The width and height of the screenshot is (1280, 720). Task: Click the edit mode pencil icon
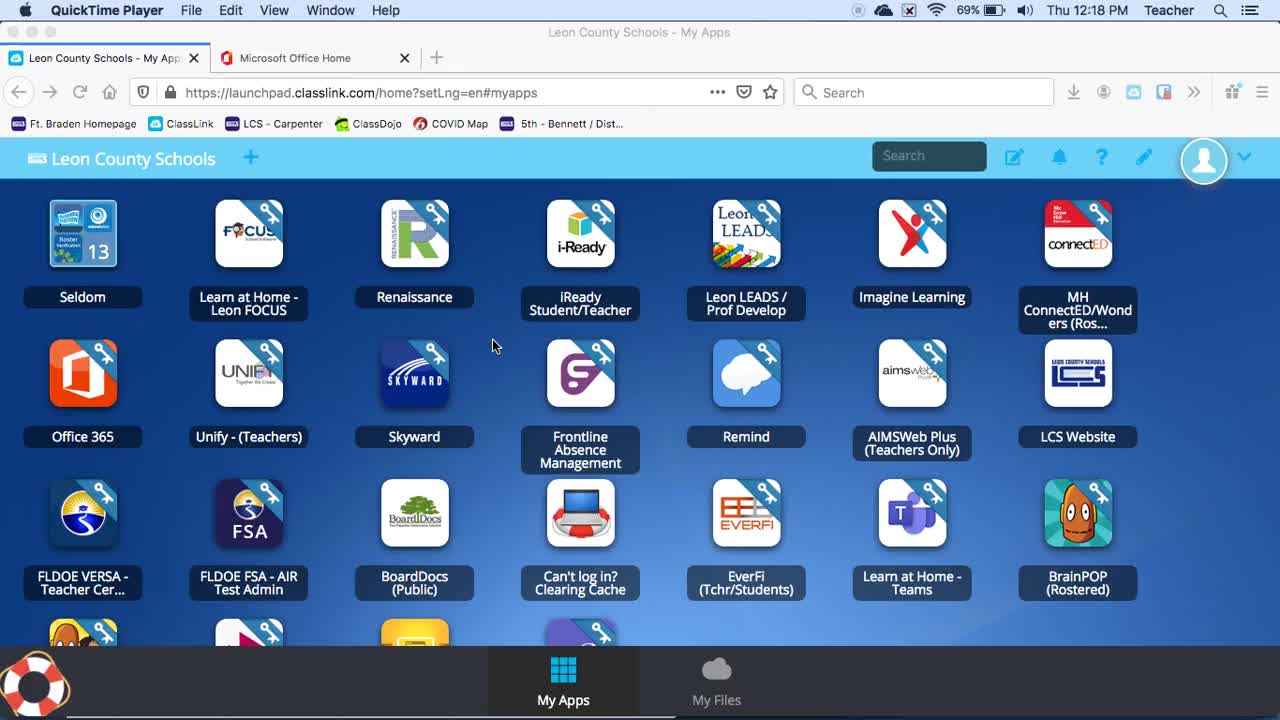click(x=1144, y=157)
